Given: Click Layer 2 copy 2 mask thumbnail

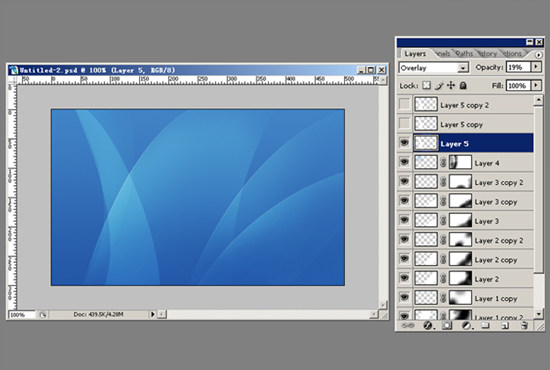Looking at the screenshot, I should [x=460, y=240].
